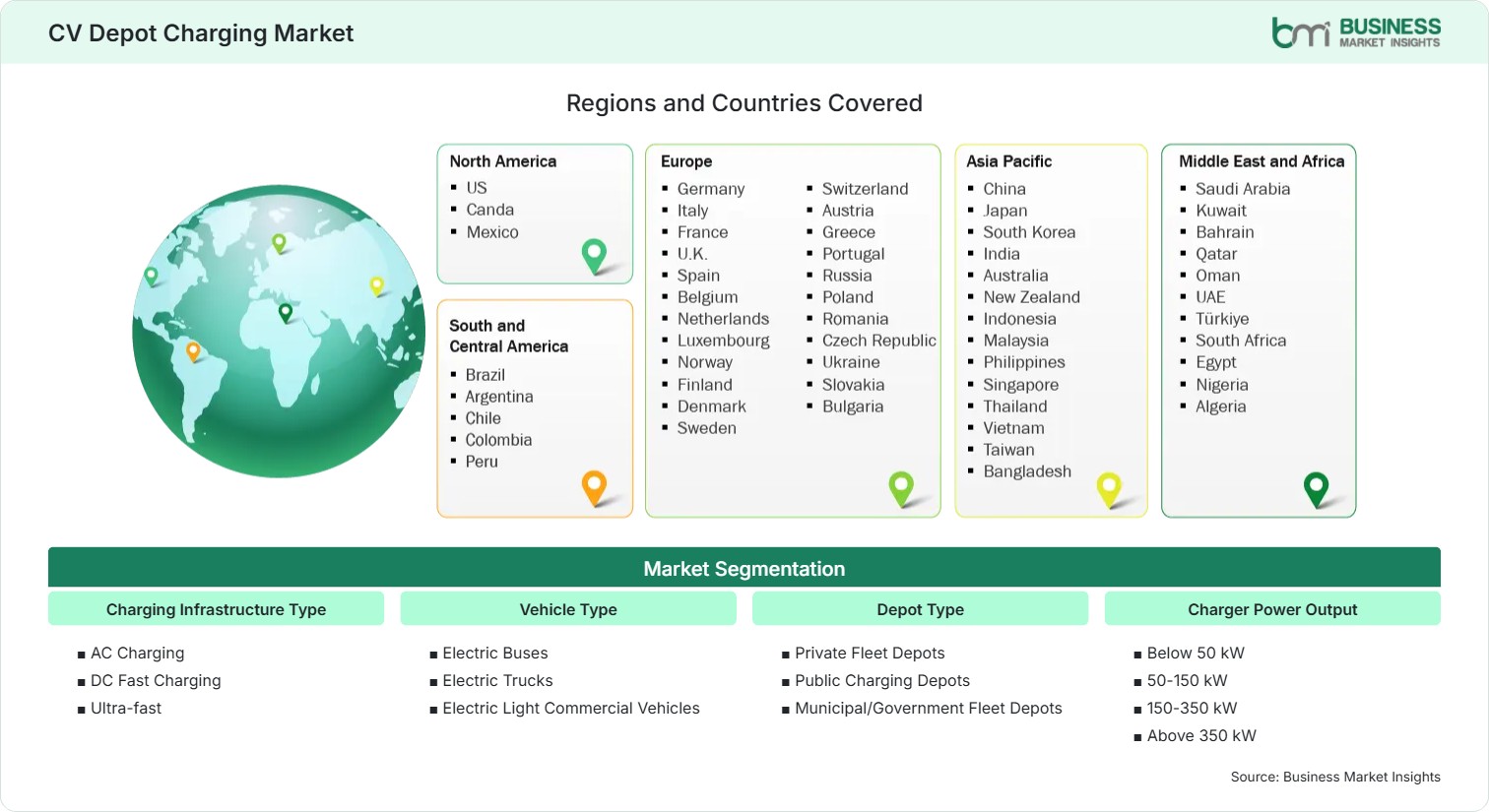Select the Charging Infrastructure Type header
Screen dimensions: 1489x812
(x=216, y=609)
